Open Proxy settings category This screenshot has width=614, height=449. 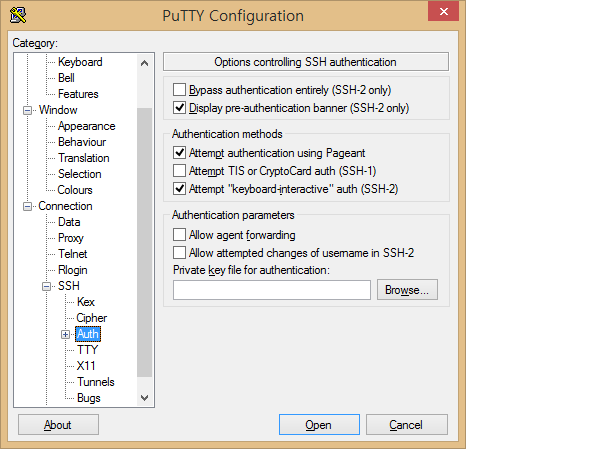coord(70,238)
